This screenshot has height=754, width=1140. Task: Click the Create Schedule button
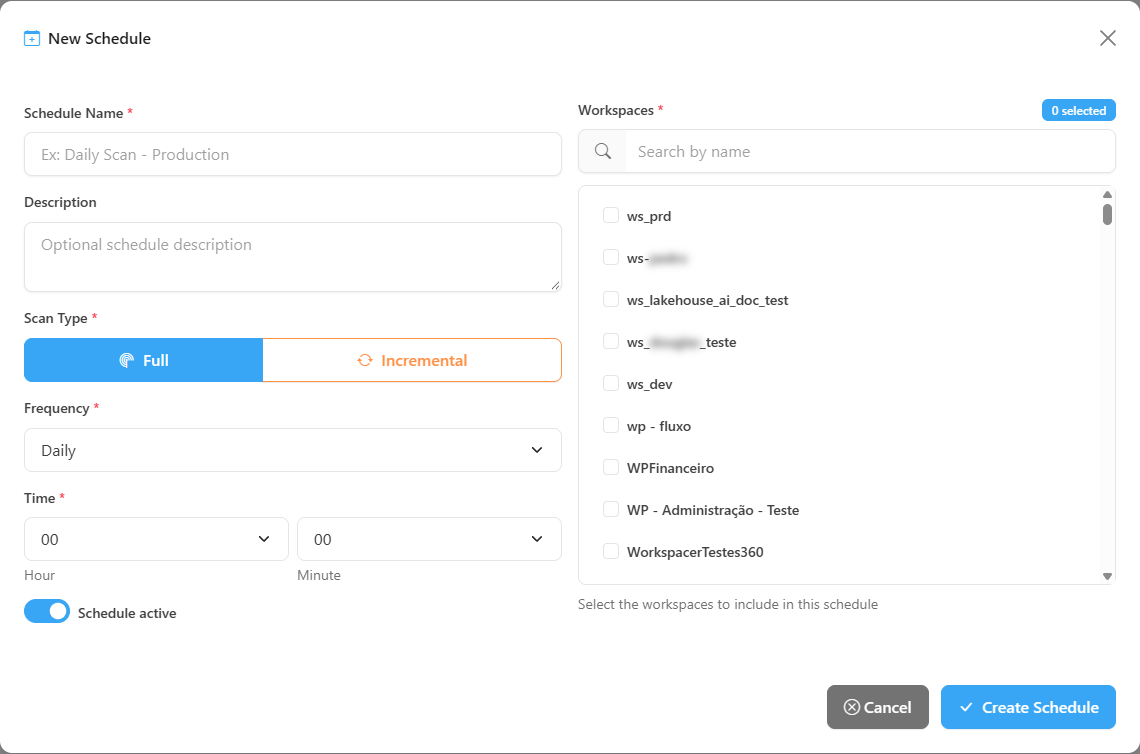[x=1028, y=707]
